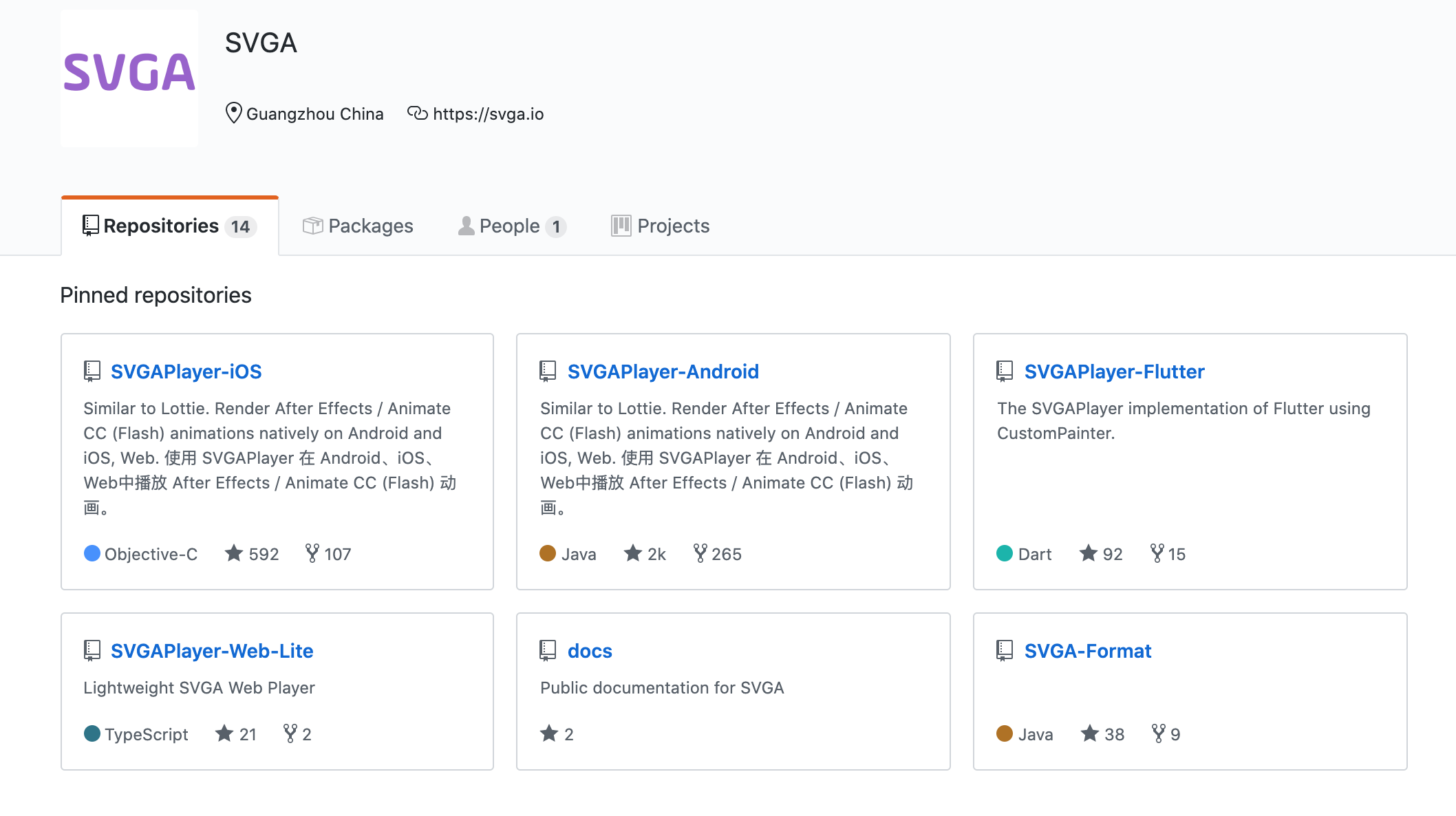Screen dimensions: 1456x816
Task: Click the Lightweight SVGA Web Player description
Action: pyautogui.click(x=199, y=688)
